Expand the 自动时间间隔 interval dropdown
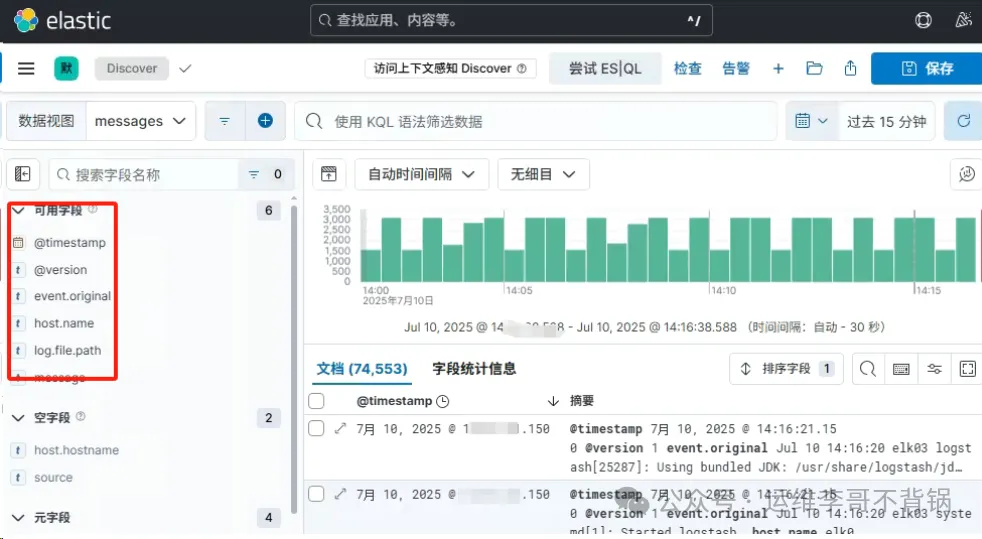The height and width of the screenshot is (539, 982). 421,174
